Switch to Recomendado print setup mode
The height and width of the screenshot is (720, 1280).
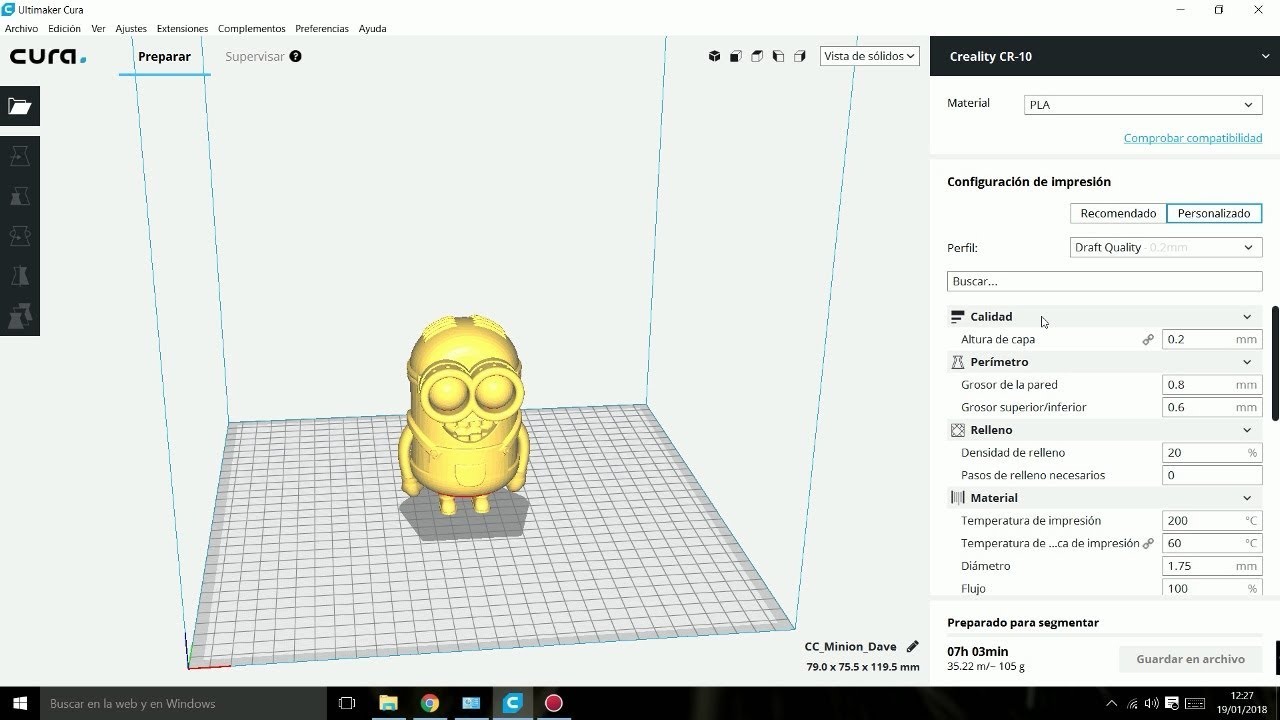point(1118,213)
